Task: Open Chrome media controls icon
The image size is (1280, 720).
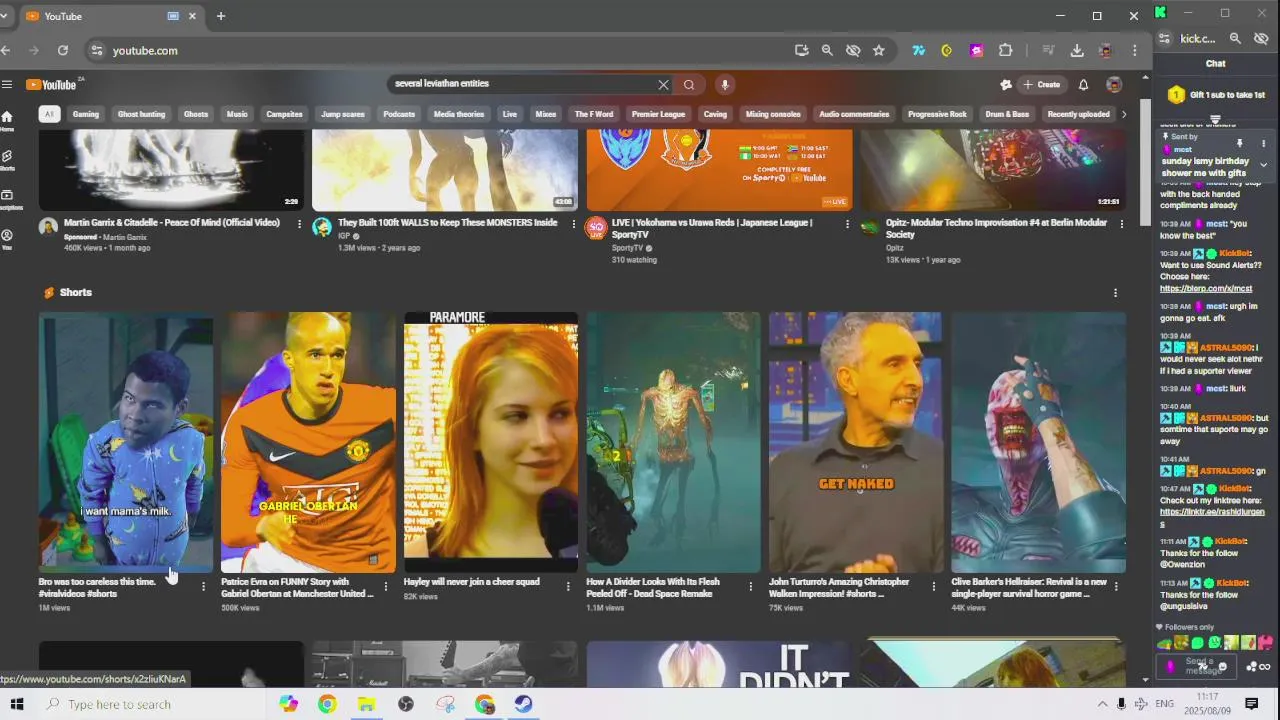Action: [1048, 50]
